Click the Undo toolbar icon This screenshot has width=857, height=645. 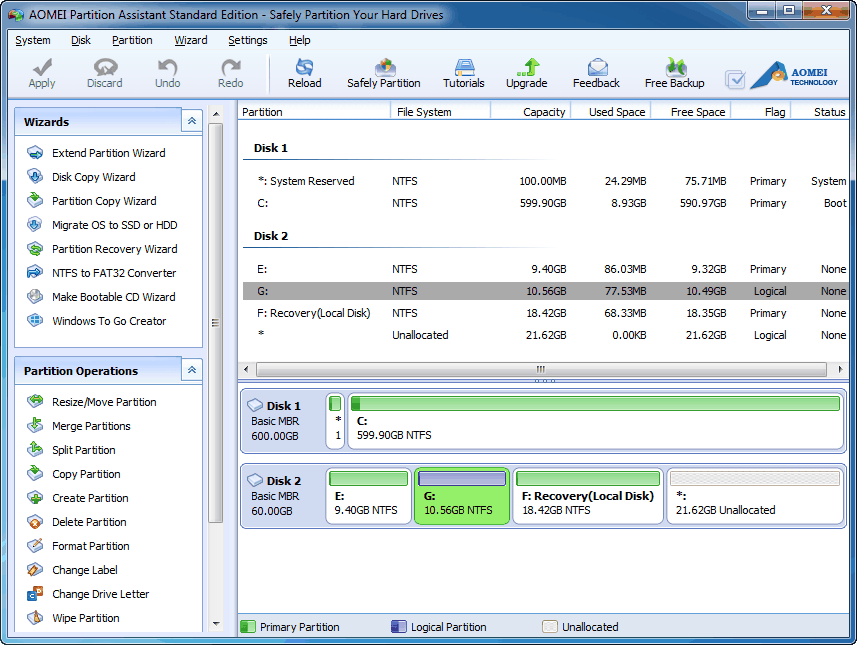coord(167,73)
